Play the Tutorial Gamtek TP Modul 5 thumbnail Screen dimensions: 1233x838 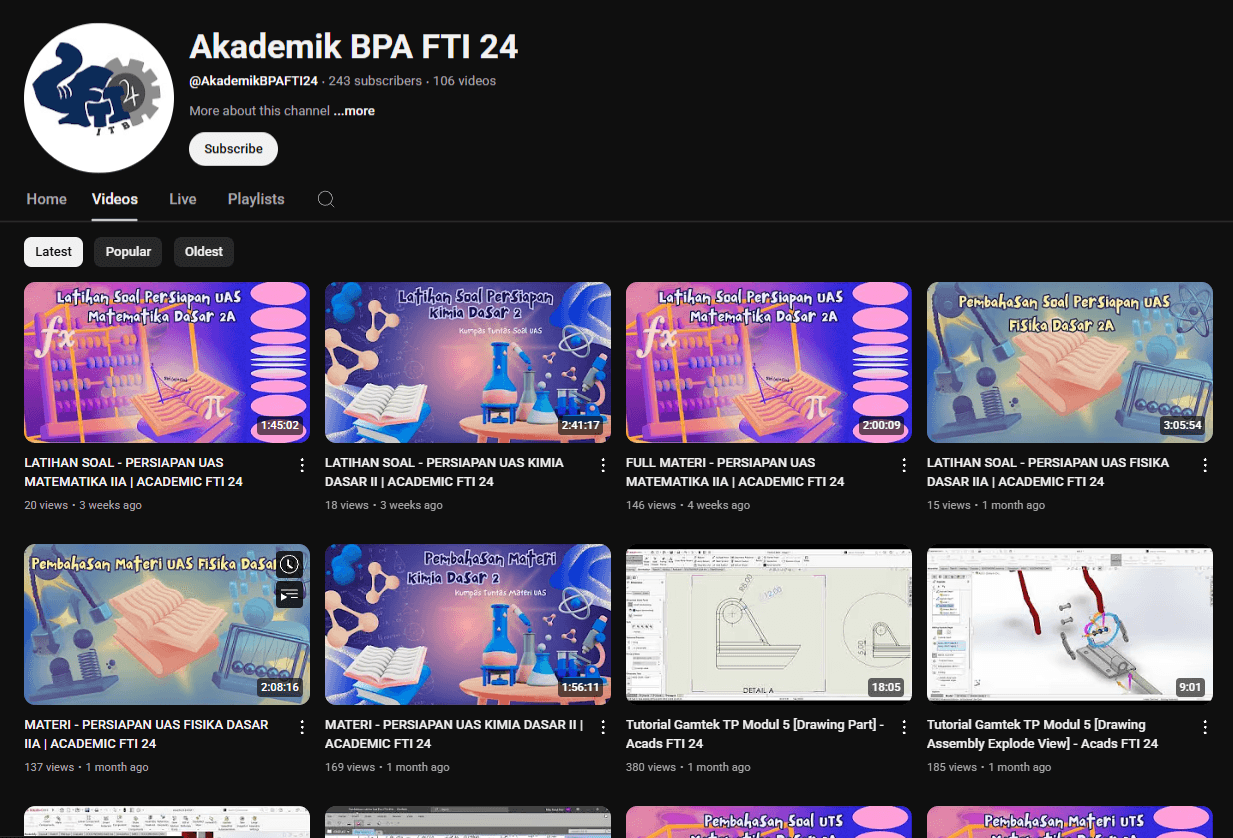click(768, 624)
